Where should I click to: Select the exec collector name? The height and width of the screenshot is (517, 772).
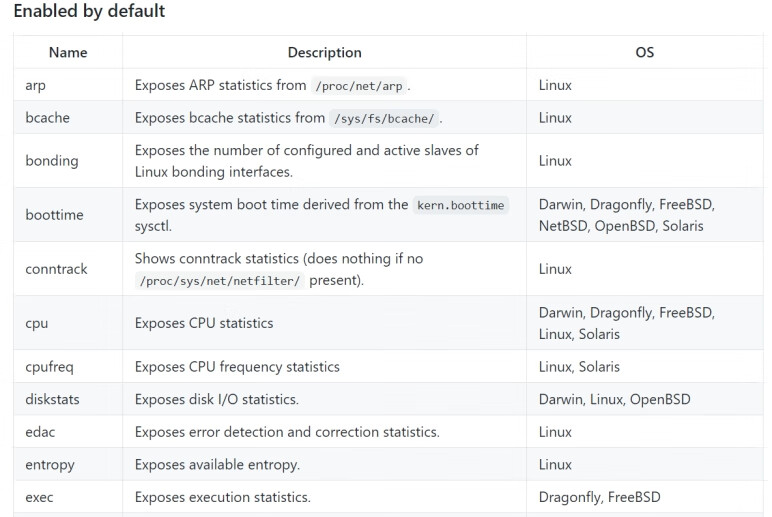[39, 497]
